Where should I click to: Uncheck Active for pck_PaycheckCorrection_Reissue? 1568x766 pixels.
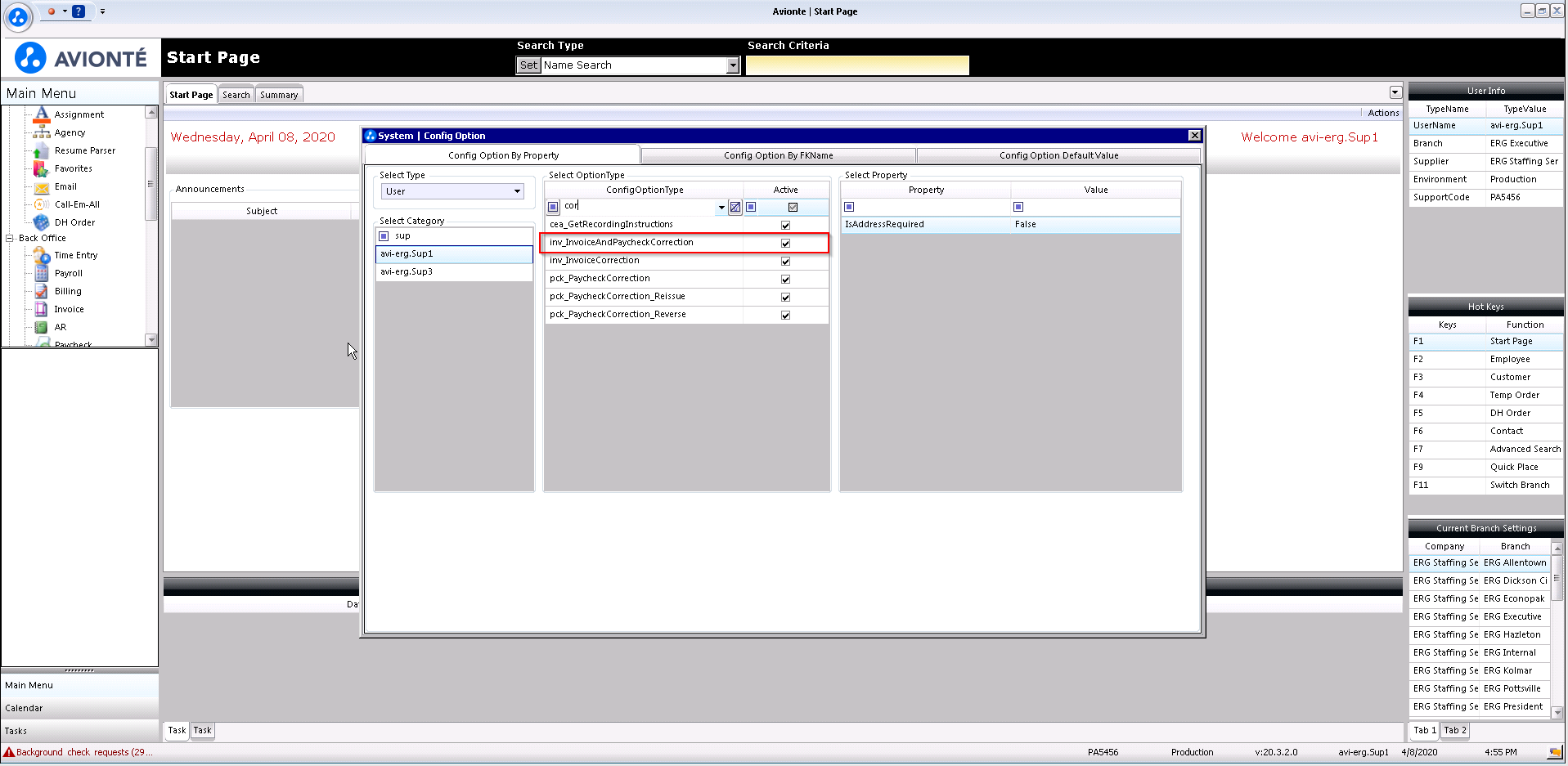tap(785, 297)
